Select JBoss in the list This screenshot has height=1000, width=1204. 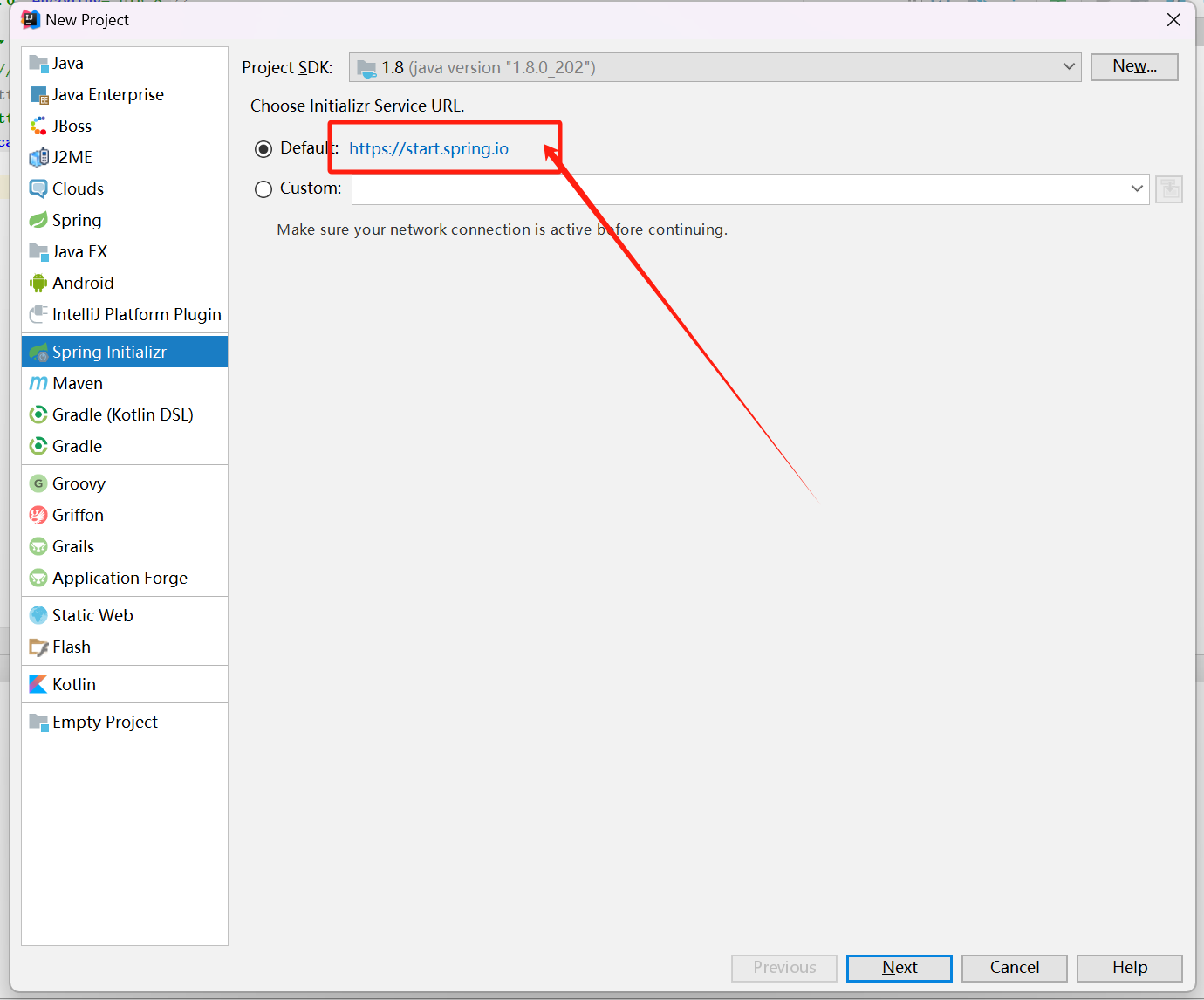coord(125,126)
